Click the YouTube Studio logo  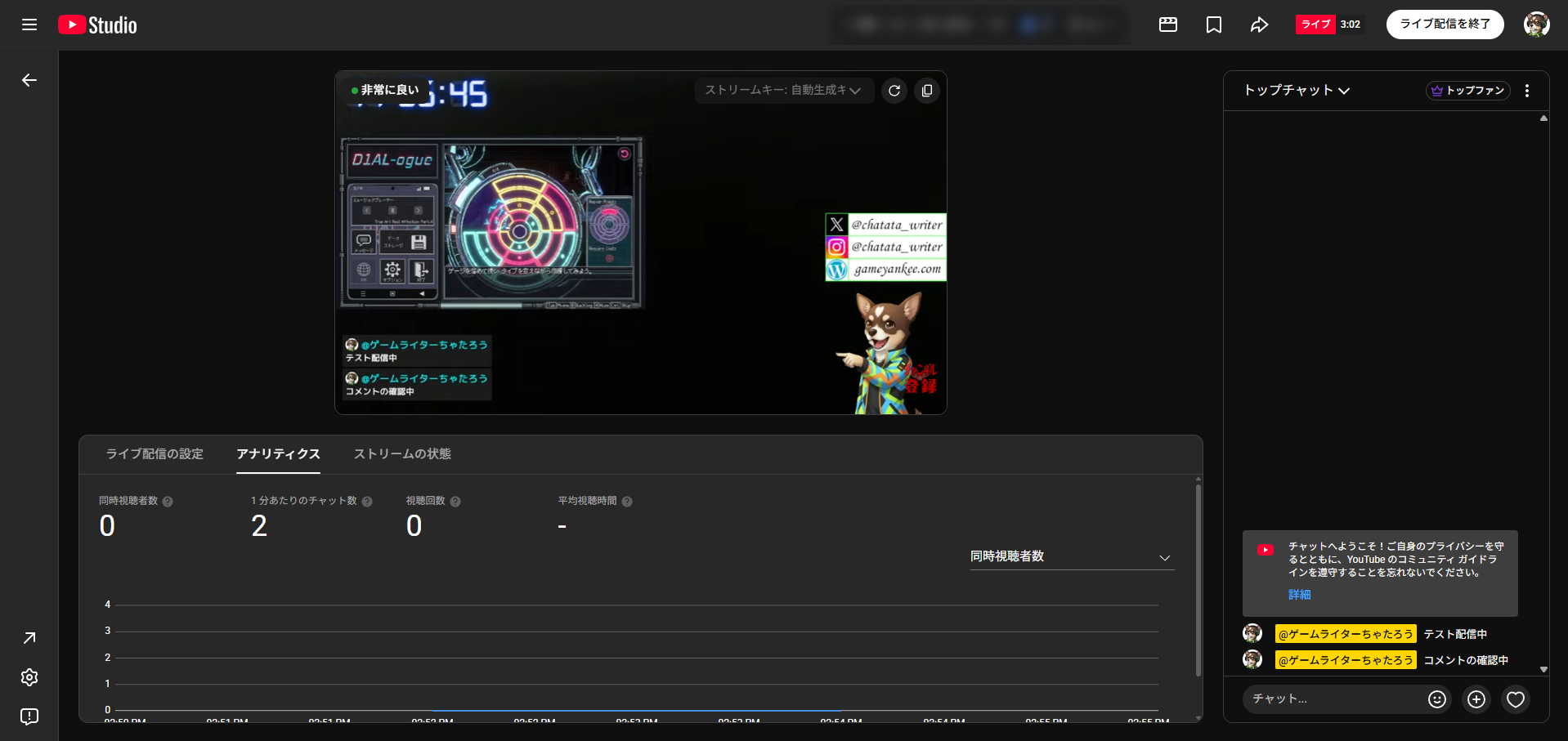pos(97,25)
